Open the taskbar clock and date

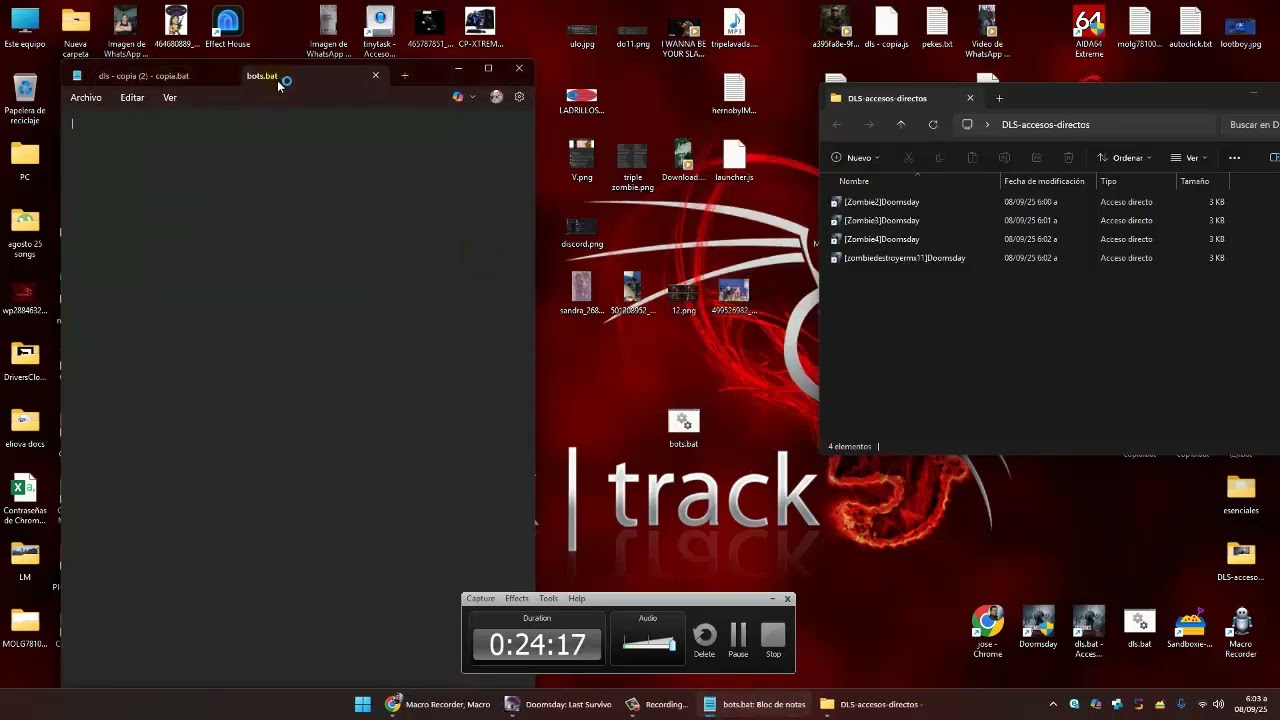[x=1251, y=704]
